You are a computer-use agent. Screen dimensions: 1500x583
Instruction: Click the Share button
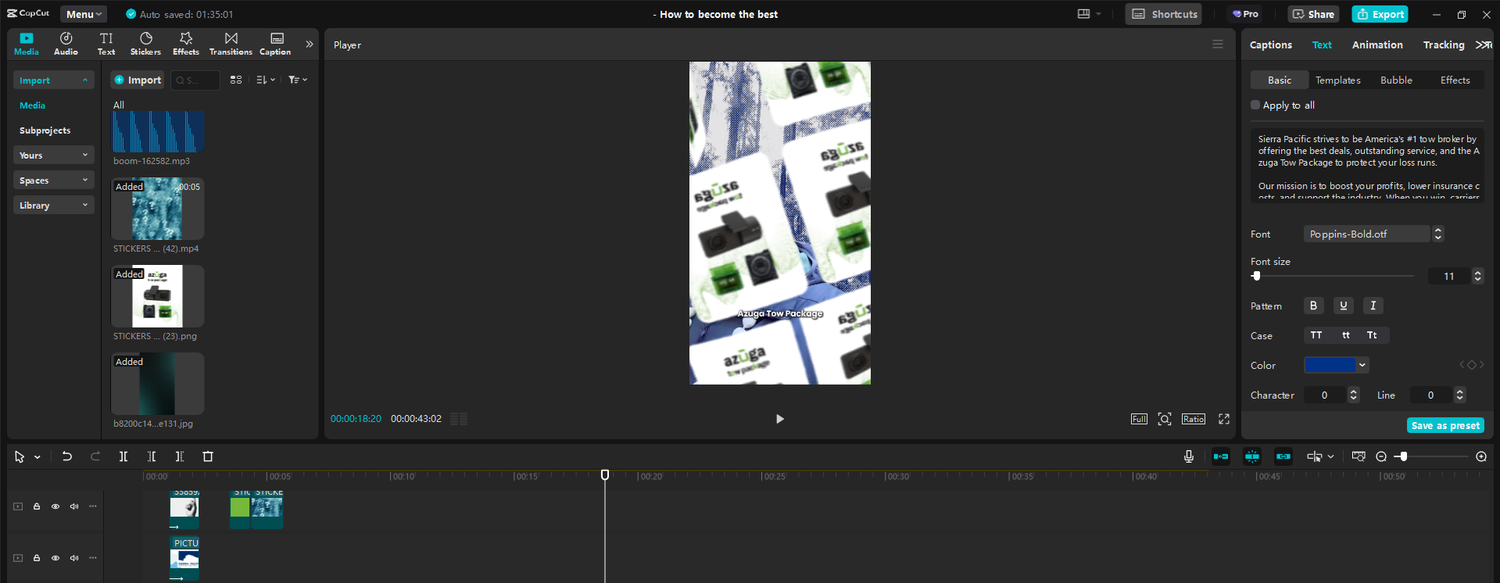pyautogui.click(x=1313, y=14)
